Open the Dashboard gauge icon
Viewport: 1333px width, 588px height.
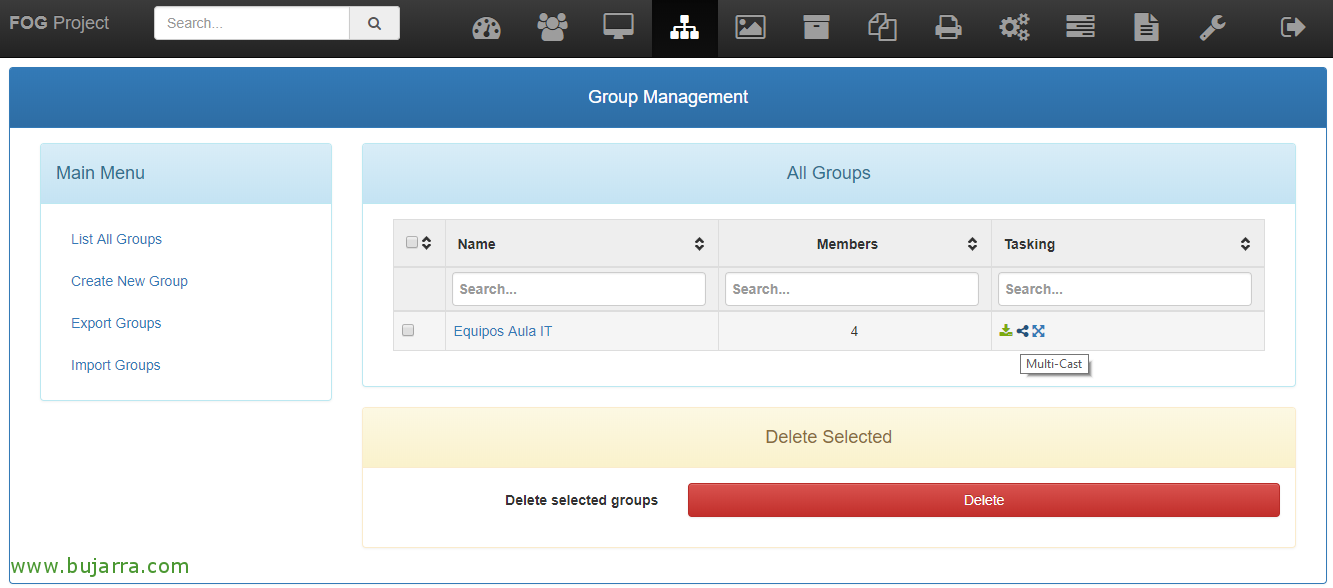coord(486,28)
